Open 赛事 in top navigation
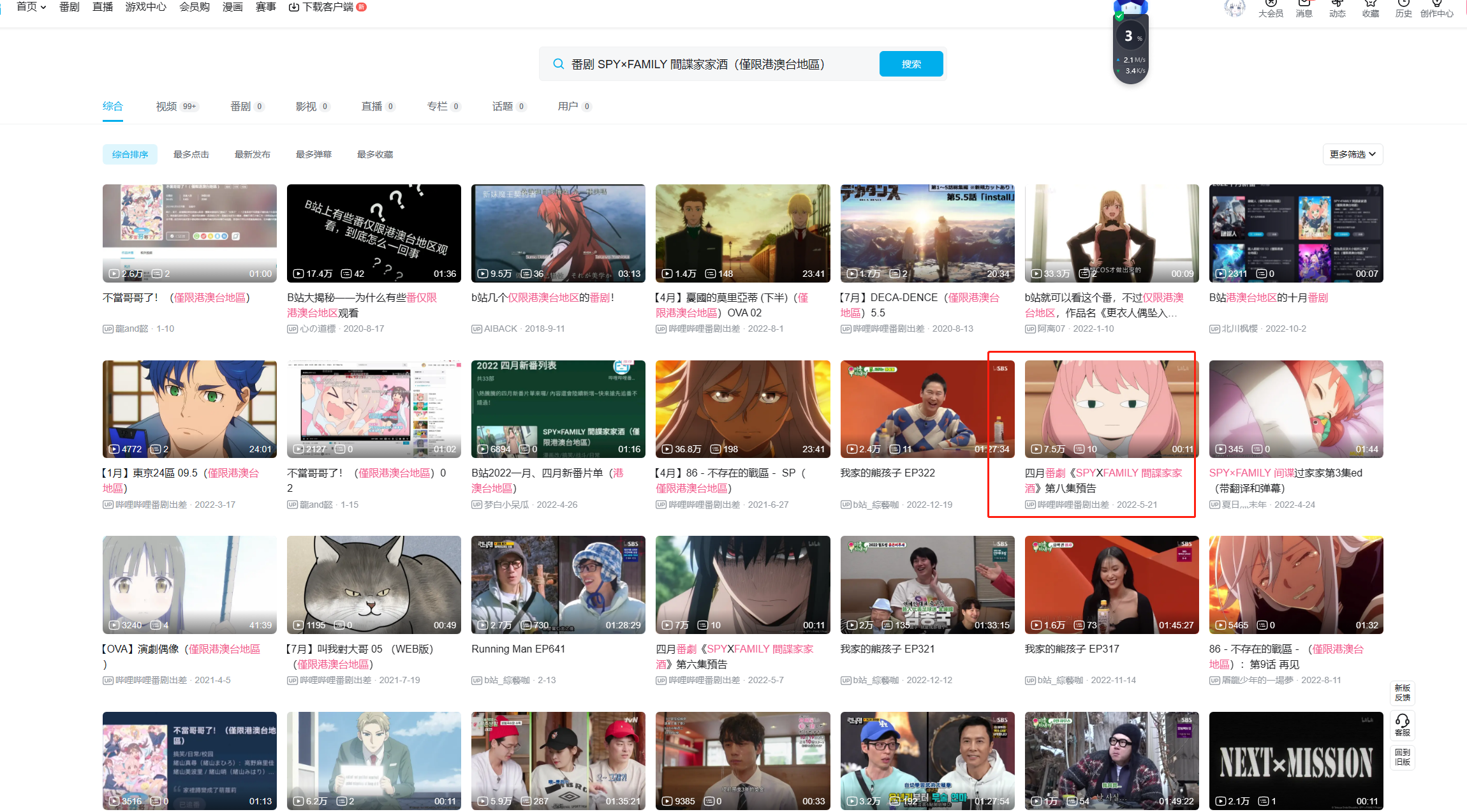Viewport: 1467px width, 812px height. 265,6
